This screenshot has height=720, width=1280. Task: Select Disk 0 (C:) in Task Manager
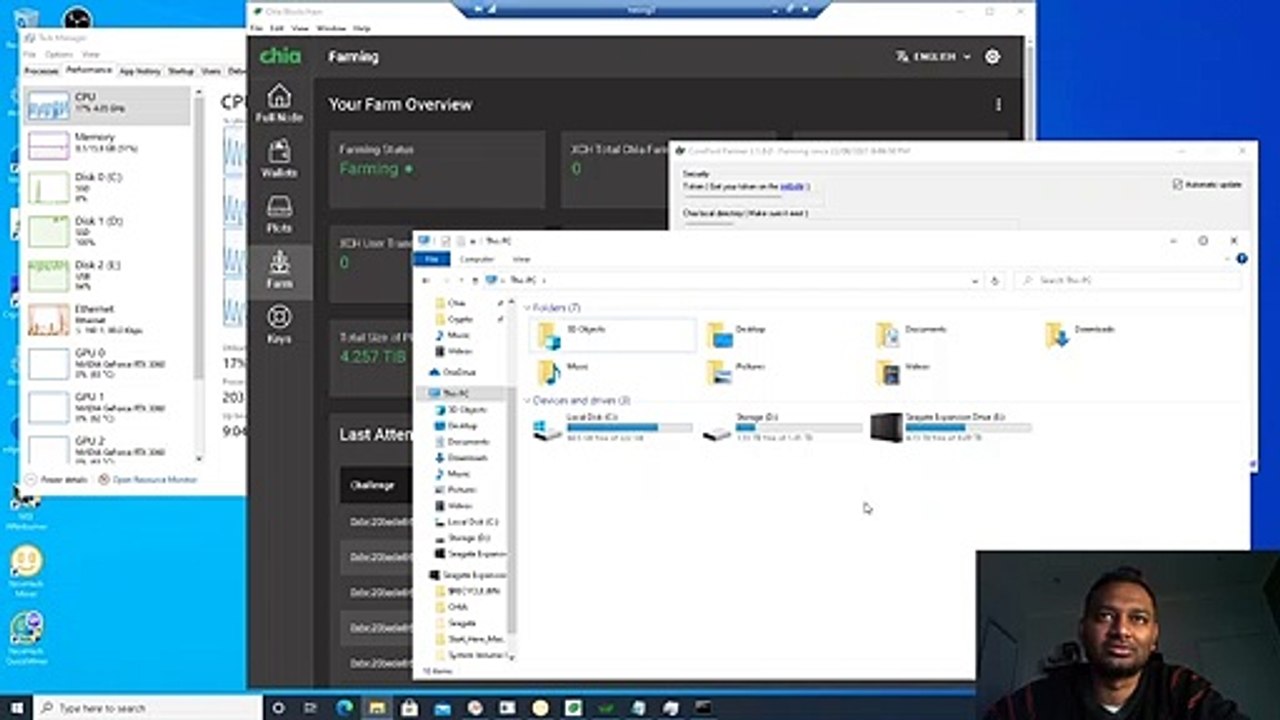(x=107, y=187)
